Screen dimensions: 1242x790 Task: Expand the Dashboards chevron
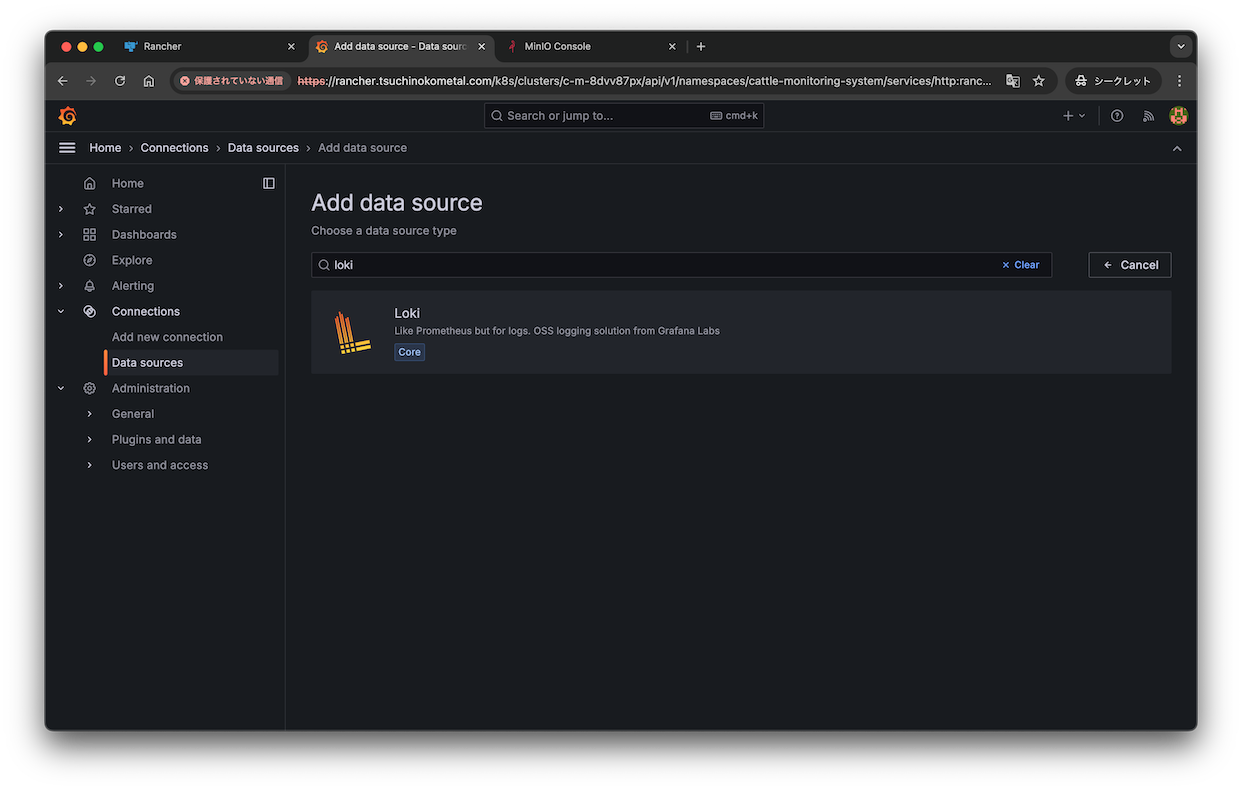(61, 235)
